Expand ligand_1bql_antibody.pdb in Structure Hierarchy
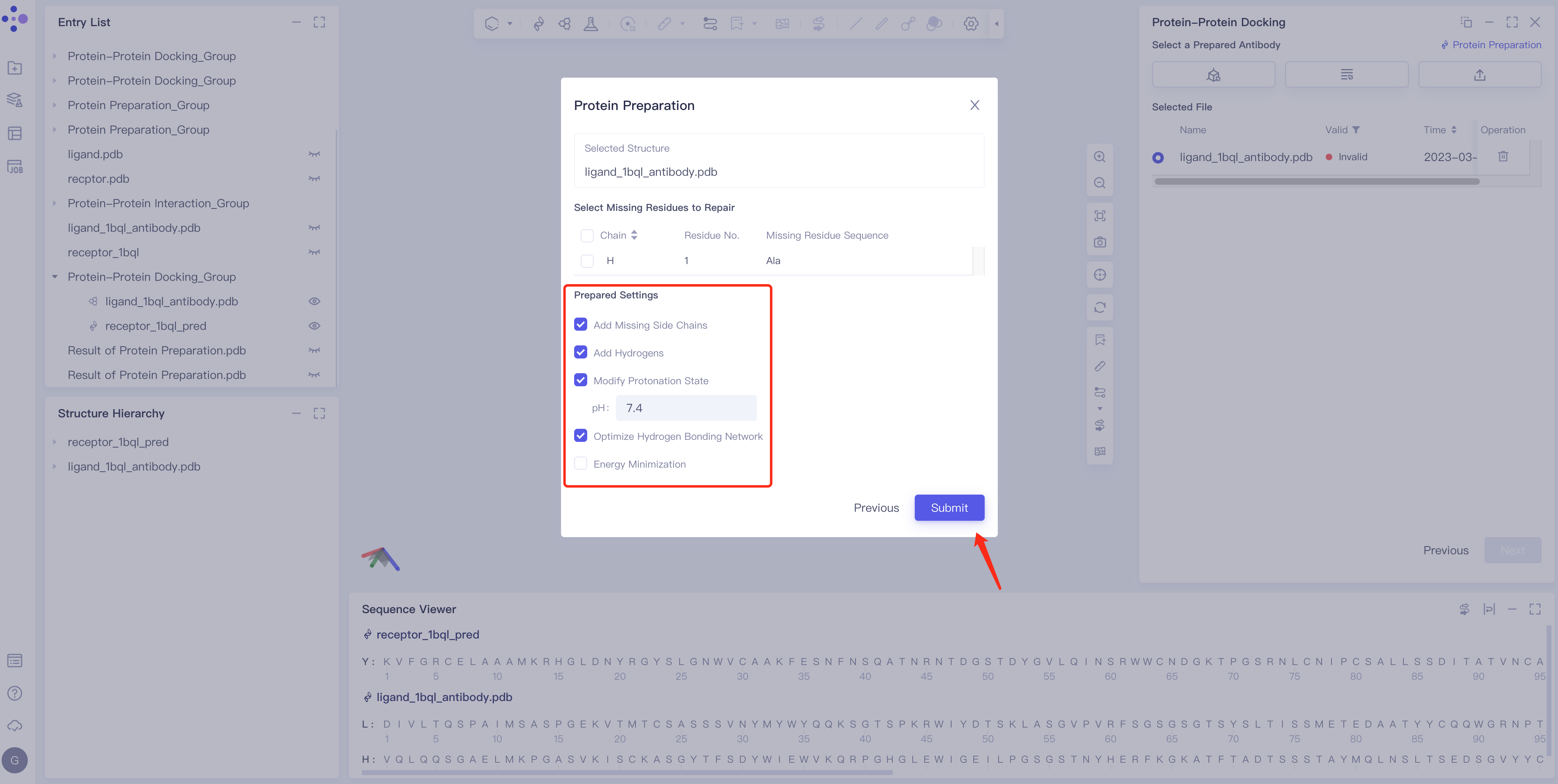The height and width of the screenshot is (784, 1558). (x=54, y=467)
